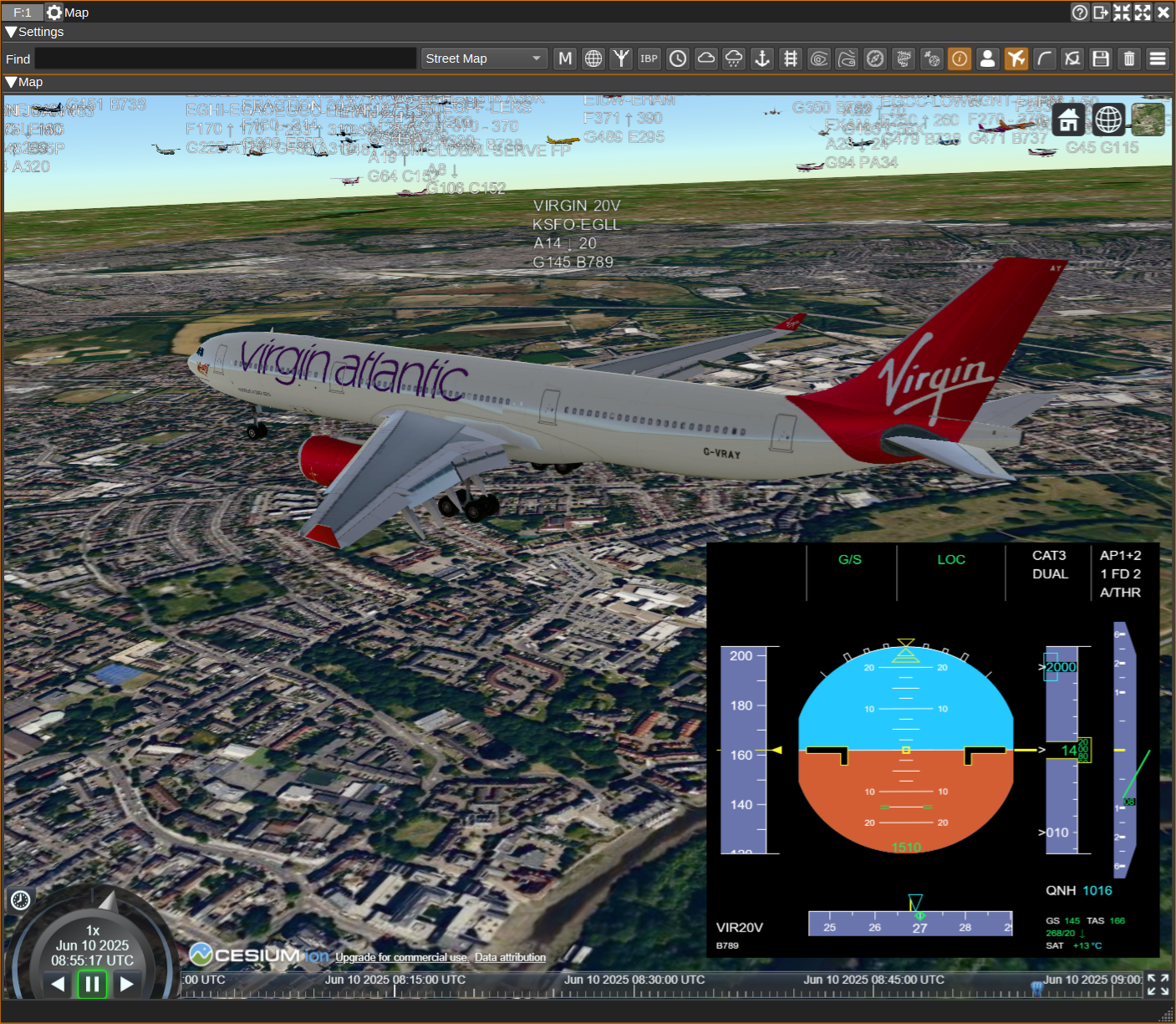Pause the Cesium animation
This screenshot has height=1024, width=1176.
coord(92,984)
